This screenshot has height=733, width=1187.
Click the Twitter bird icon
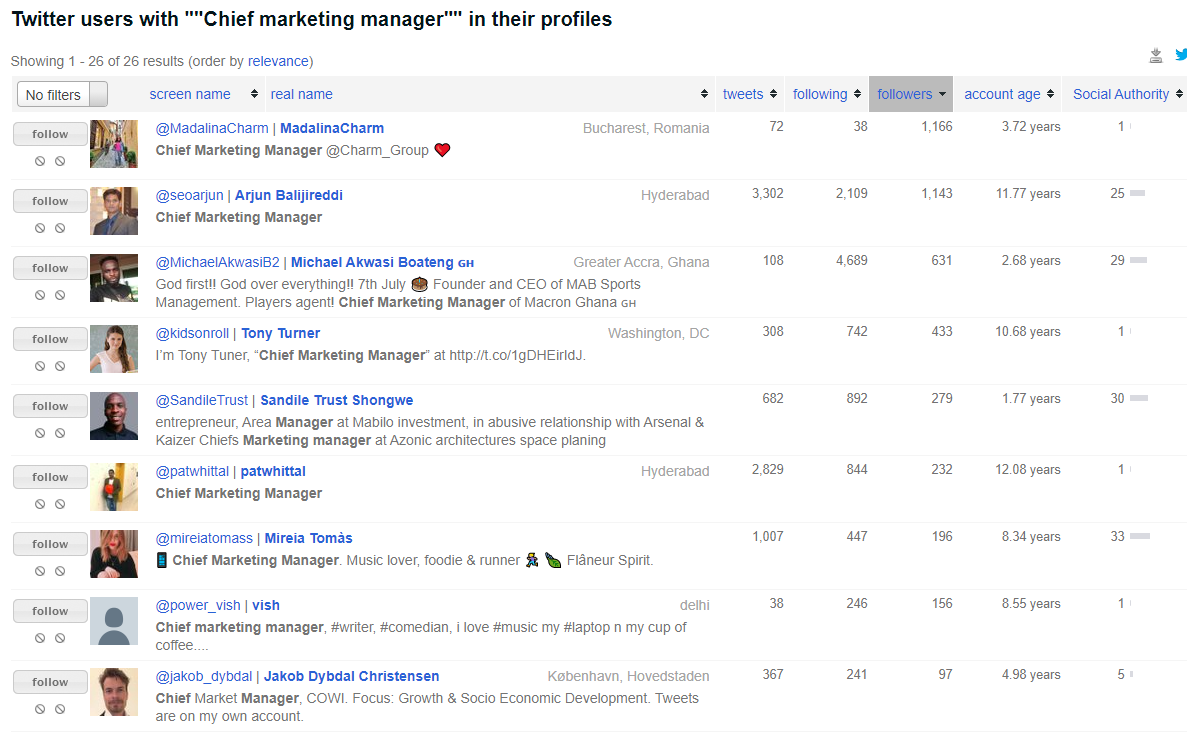1180,55
